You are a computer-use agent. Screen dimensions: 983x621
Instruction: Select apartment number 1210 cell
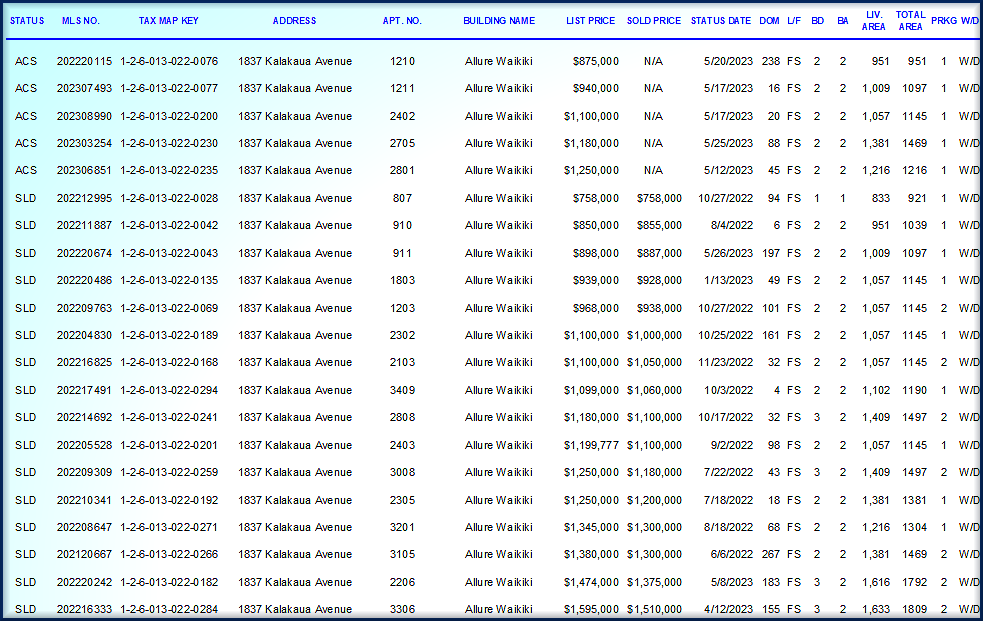(402, 61)
